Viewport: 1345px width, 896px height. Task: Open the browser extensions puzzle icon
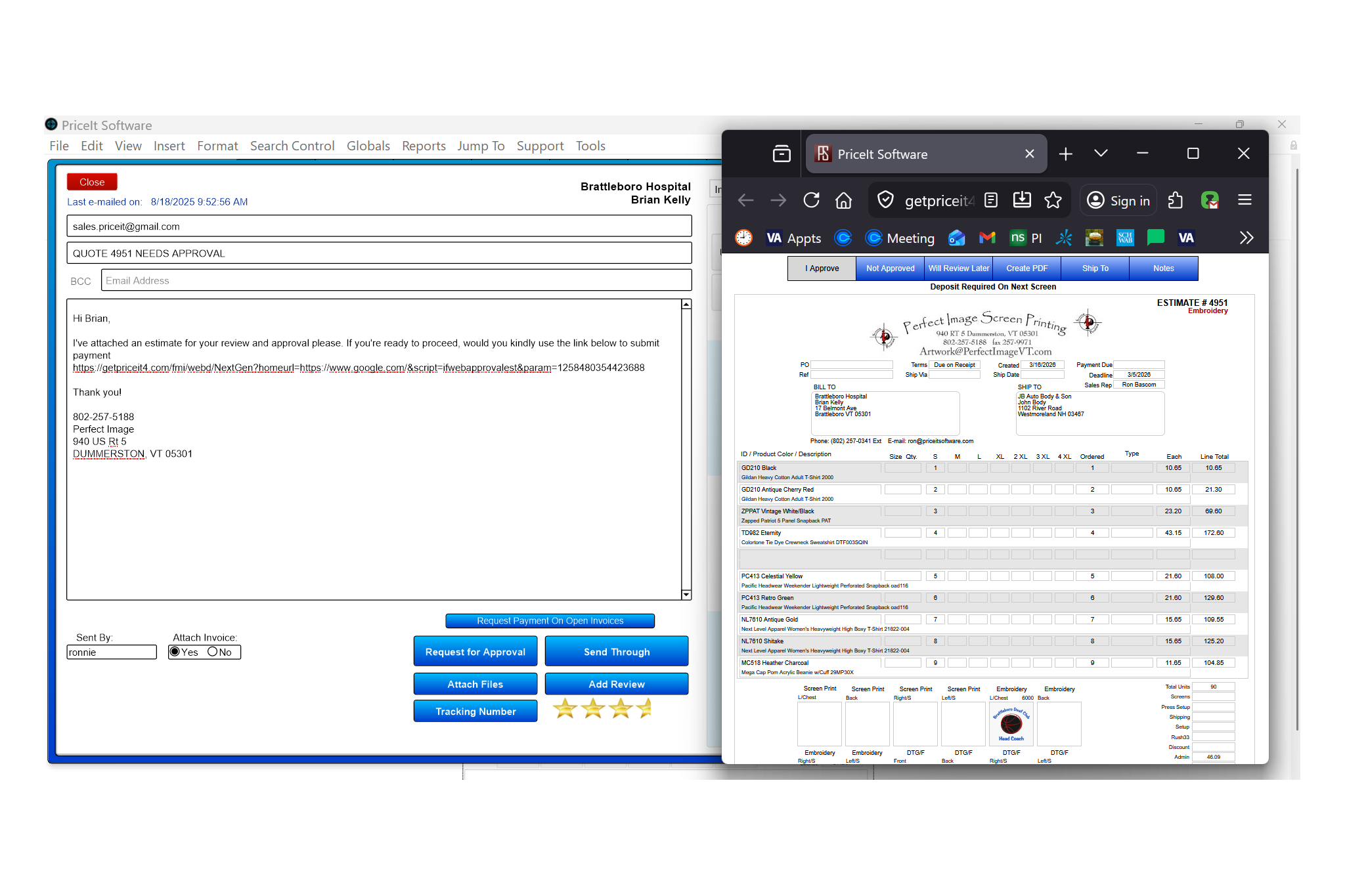(x=1176, y=200)
